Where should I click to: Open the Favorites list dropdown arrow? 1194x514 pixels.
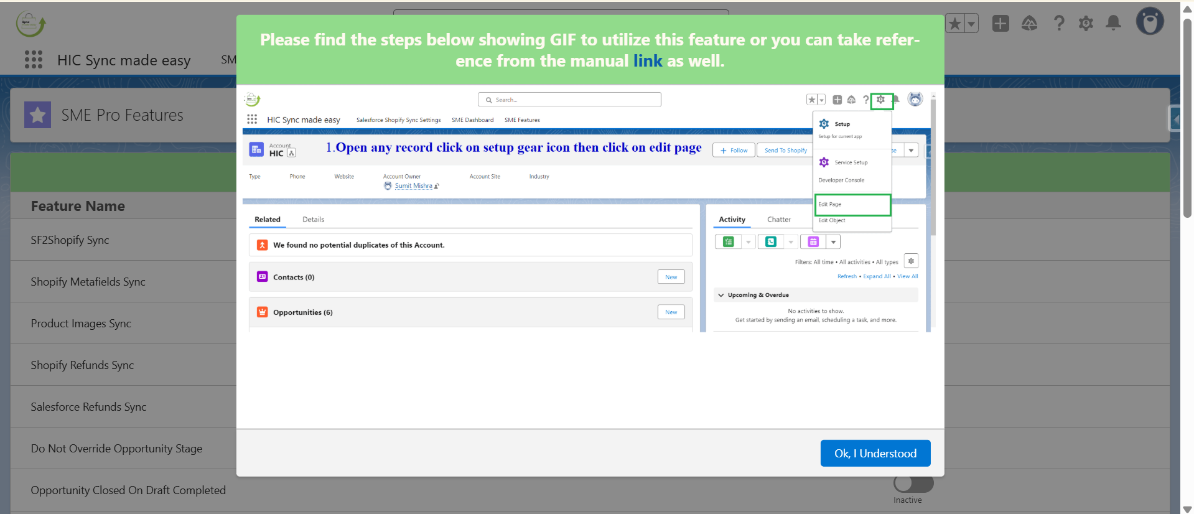point(972,24)
